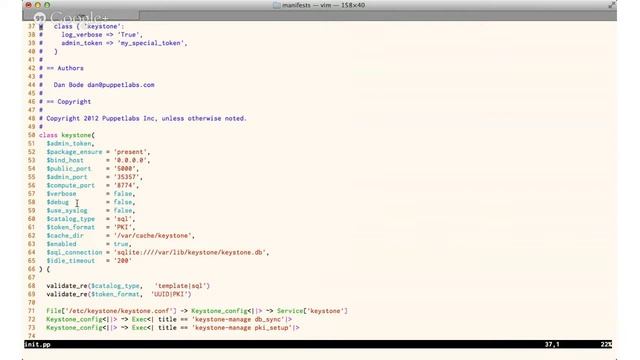Click the 'present' default value
640x360 pixels.
pyautogui.click(x=130, y=152)
